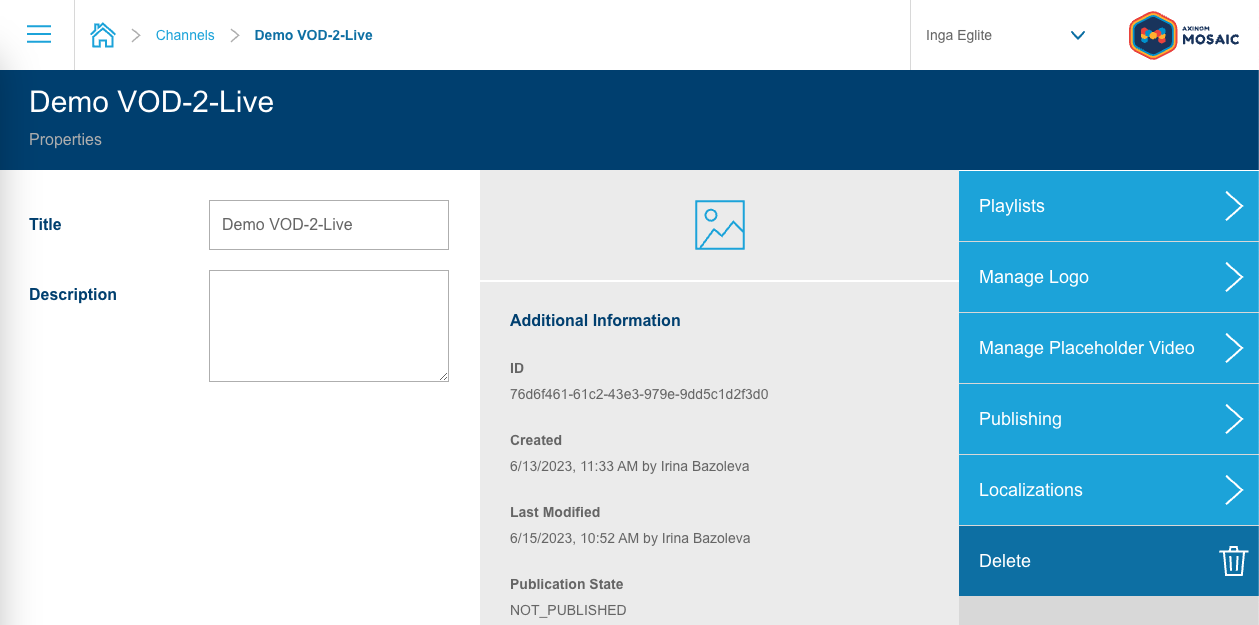Go to the home page icon
This screenshot has height=625, width=1259.
[x=103, y=35]
